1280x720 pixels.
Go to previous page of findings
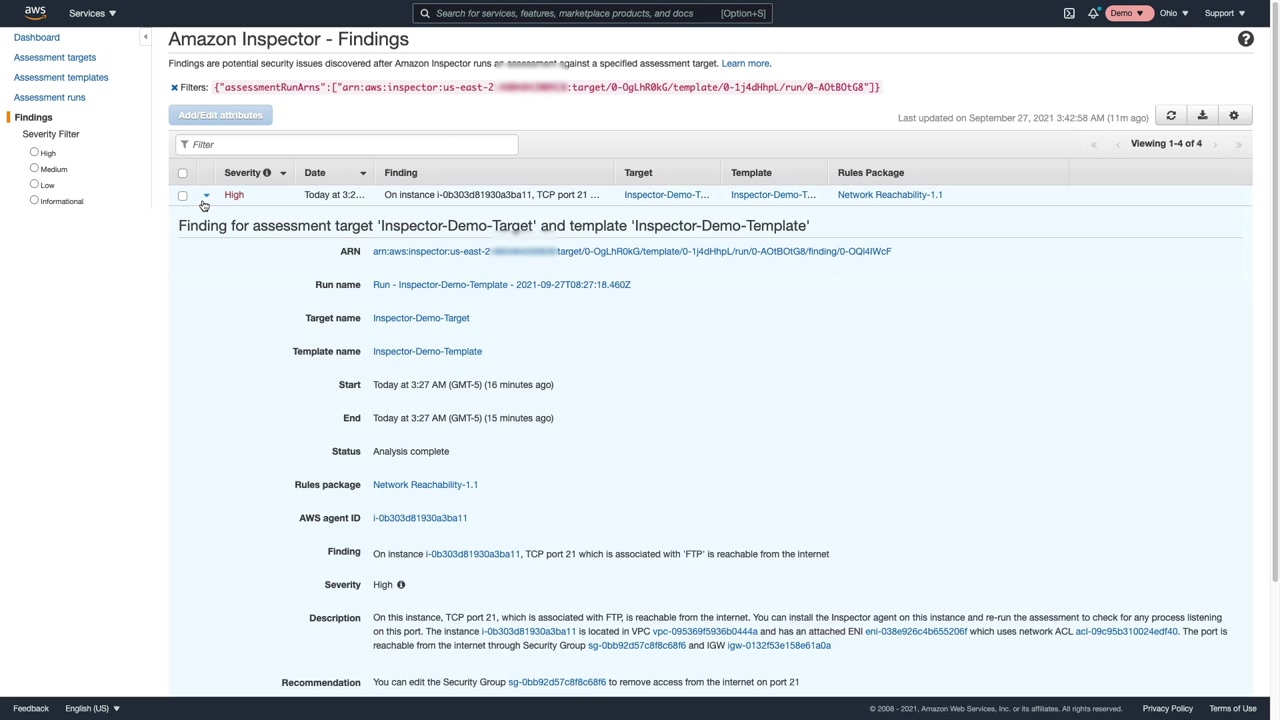coord(1118,144)
